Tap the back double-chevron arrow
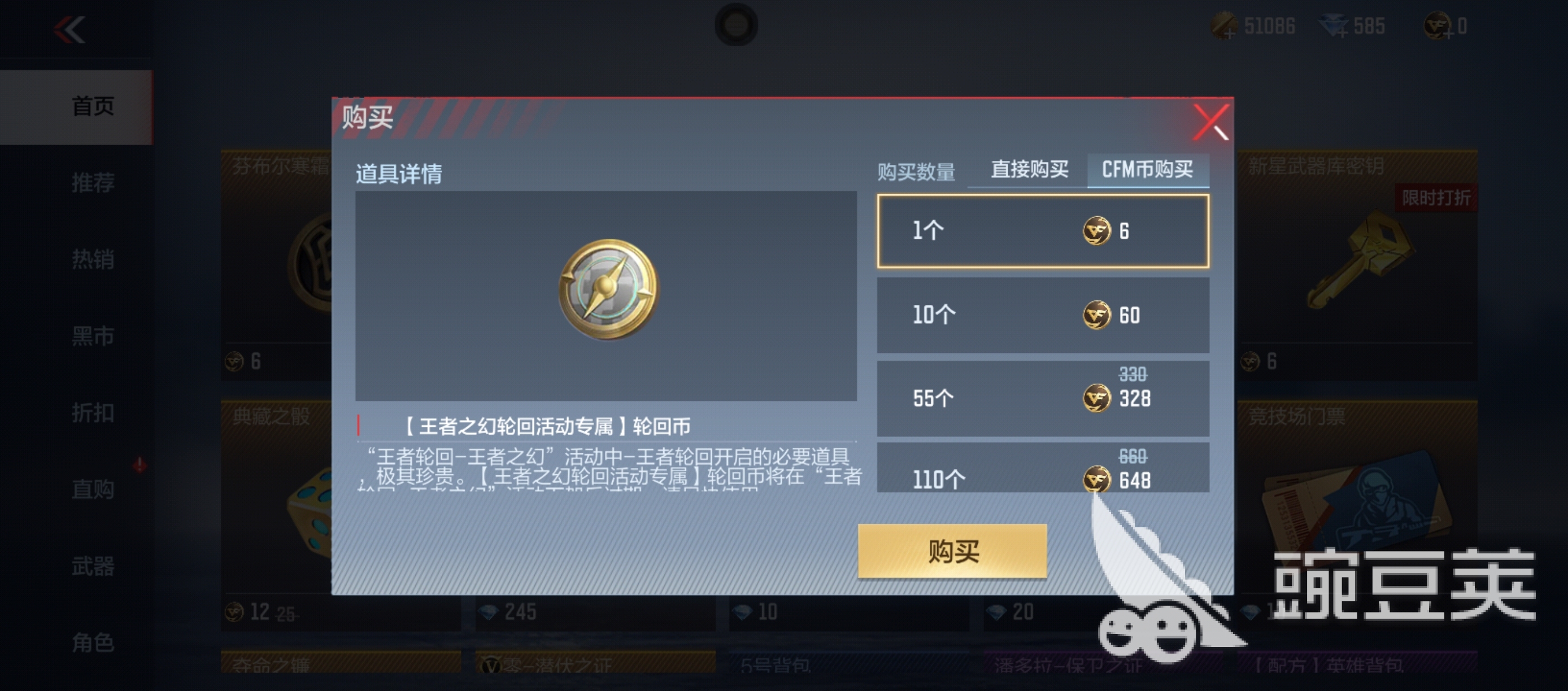 (x=69, y=29)
